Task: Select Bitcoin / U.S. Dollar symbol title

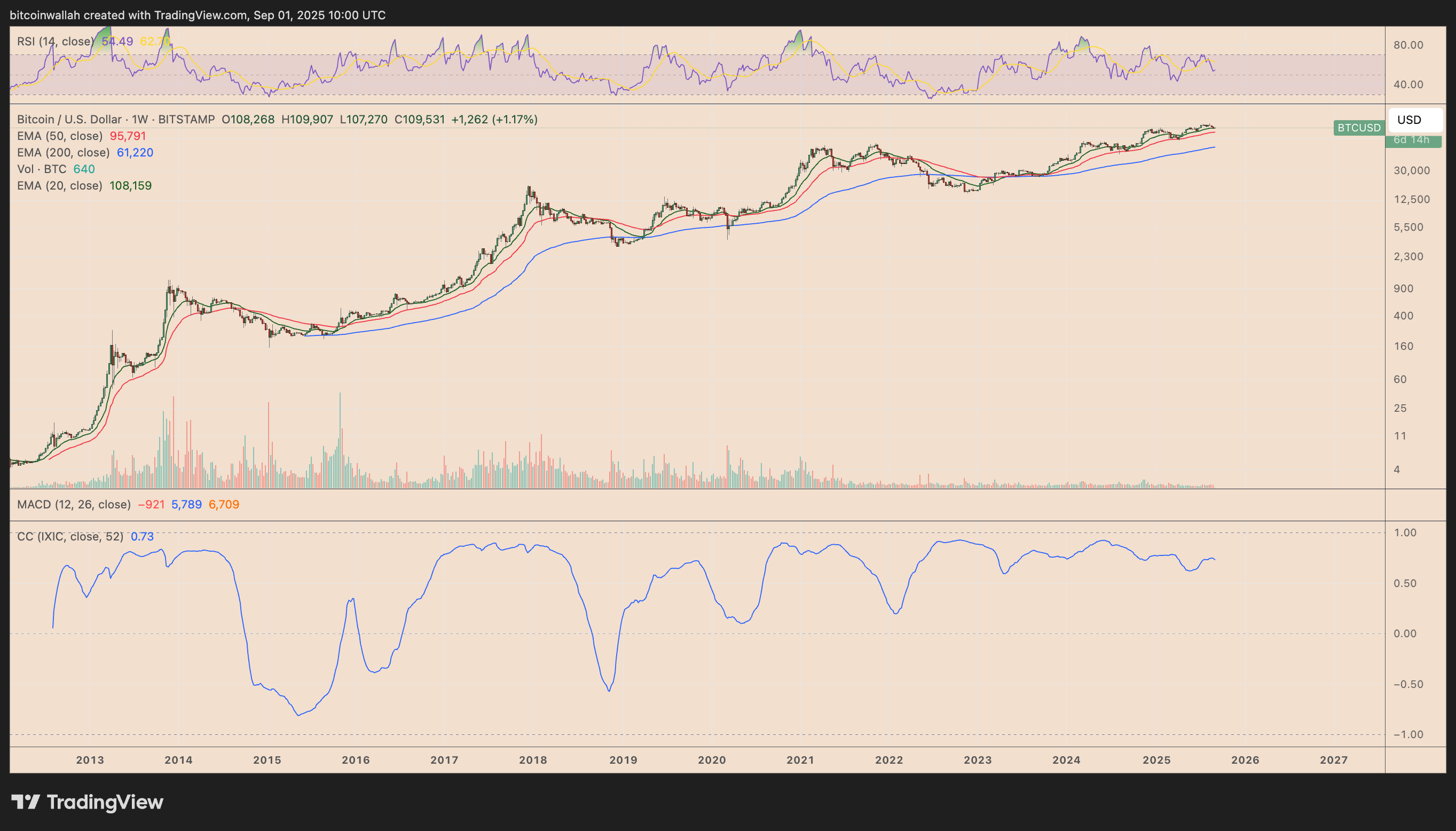Action: (x=69, y=119)
